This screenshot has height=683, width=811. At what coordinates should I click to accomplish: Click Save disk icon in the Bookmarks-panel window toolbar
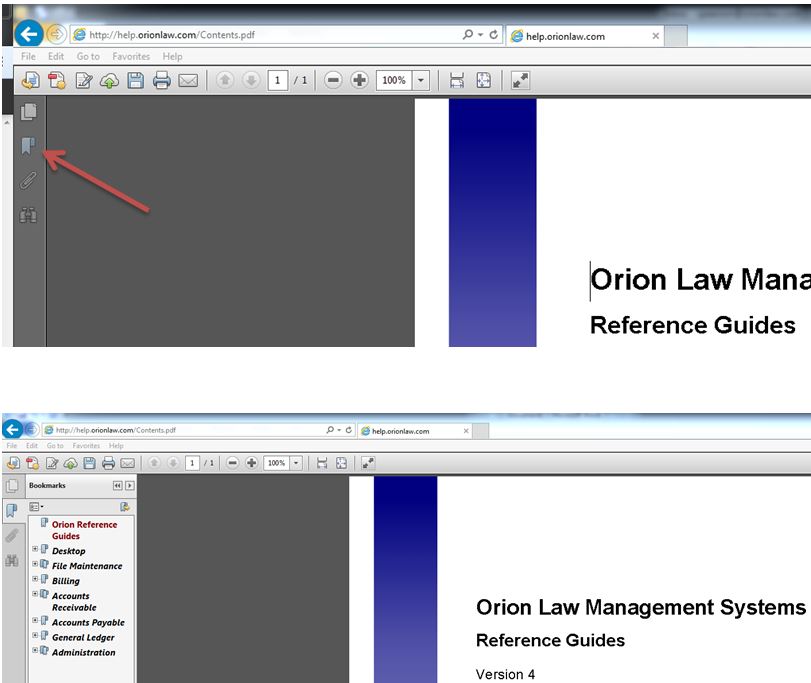[89, 463]
